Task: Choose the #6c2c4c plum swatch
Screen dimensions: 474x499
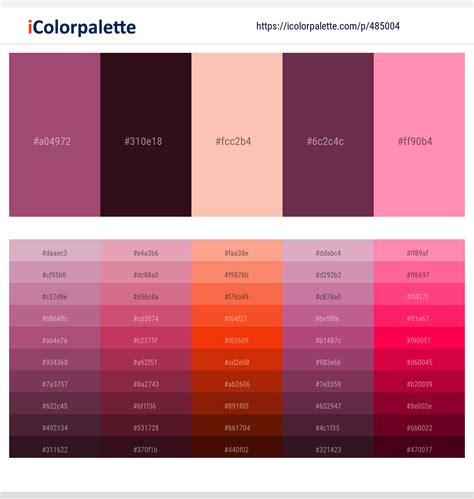Action: click(x=328, y=135)
